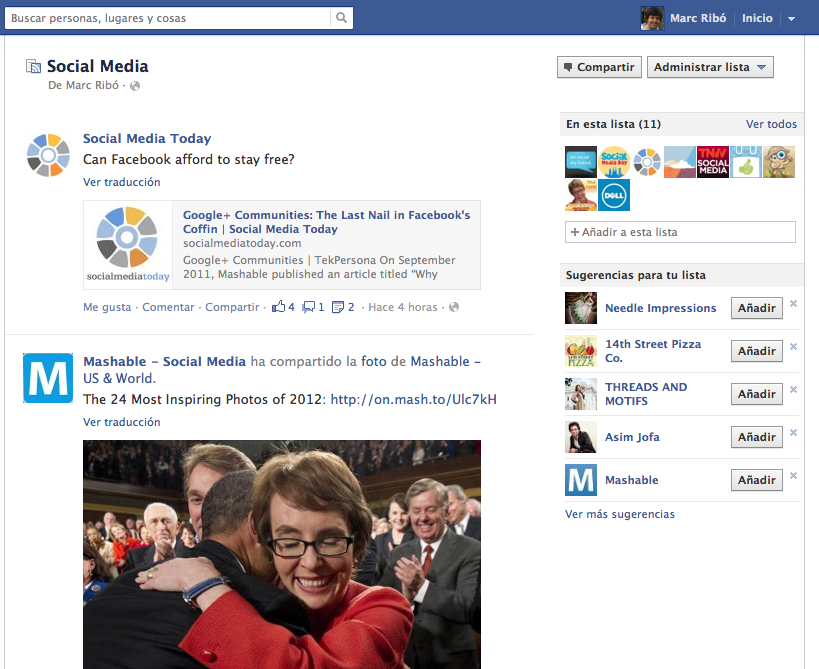Open Mashable suggestion thumbnail in sidebar
This screenshot has width=819, height=669.
[581, 480]
